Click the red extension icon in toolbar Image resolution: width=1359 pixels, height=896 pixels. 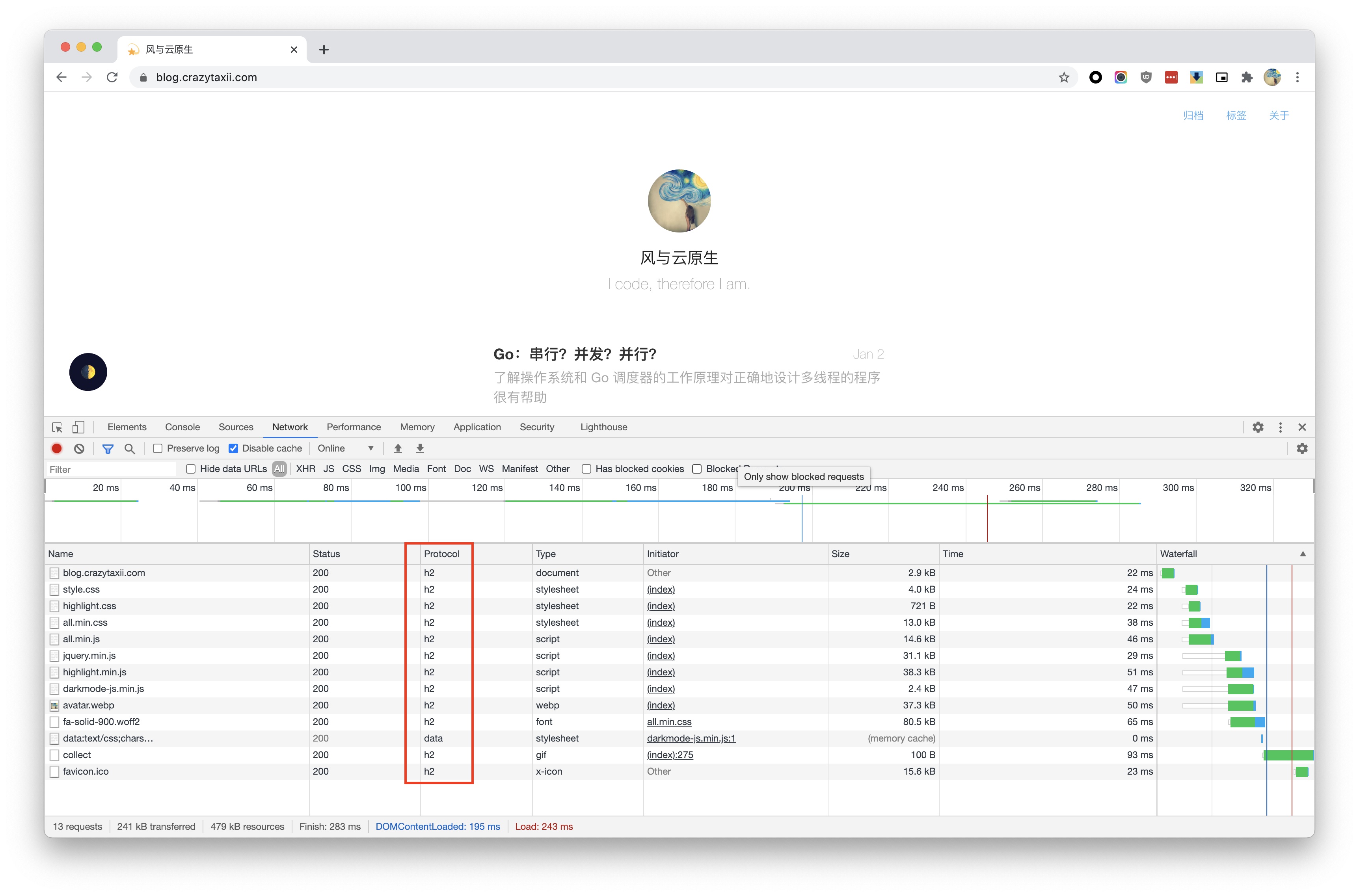(x=1171, y=77)
